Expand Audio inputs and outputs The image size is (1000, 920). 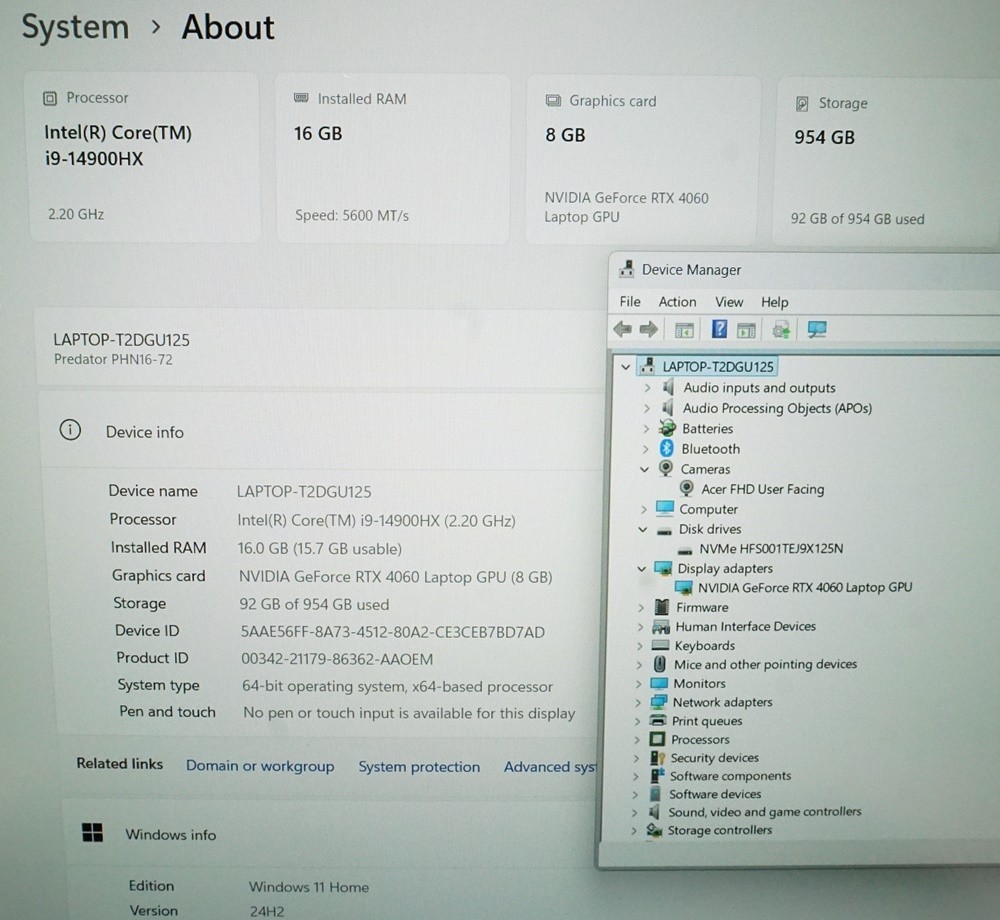[x=647, y=387]
